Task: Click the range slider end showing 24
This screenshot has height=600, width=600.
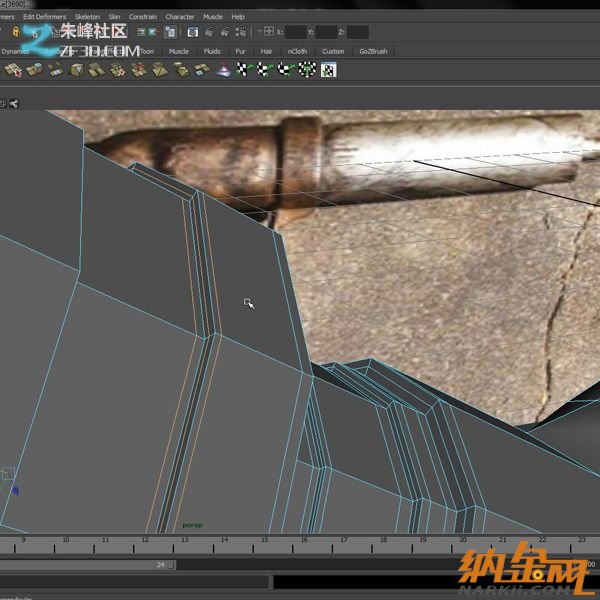Action: [160, 565]
